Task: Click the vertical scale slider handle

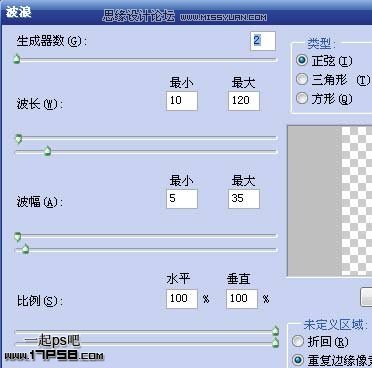Action: pyautogui.click(x=275, y=342)
